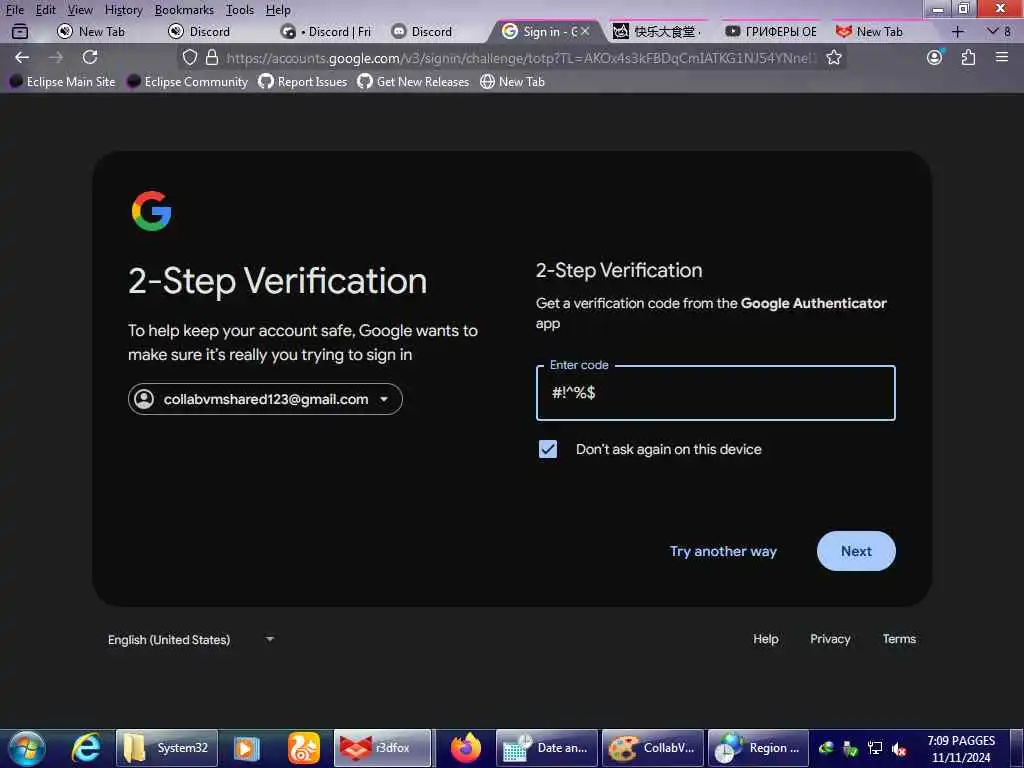Click the Internet Explorer tray icon

point(826,749)
